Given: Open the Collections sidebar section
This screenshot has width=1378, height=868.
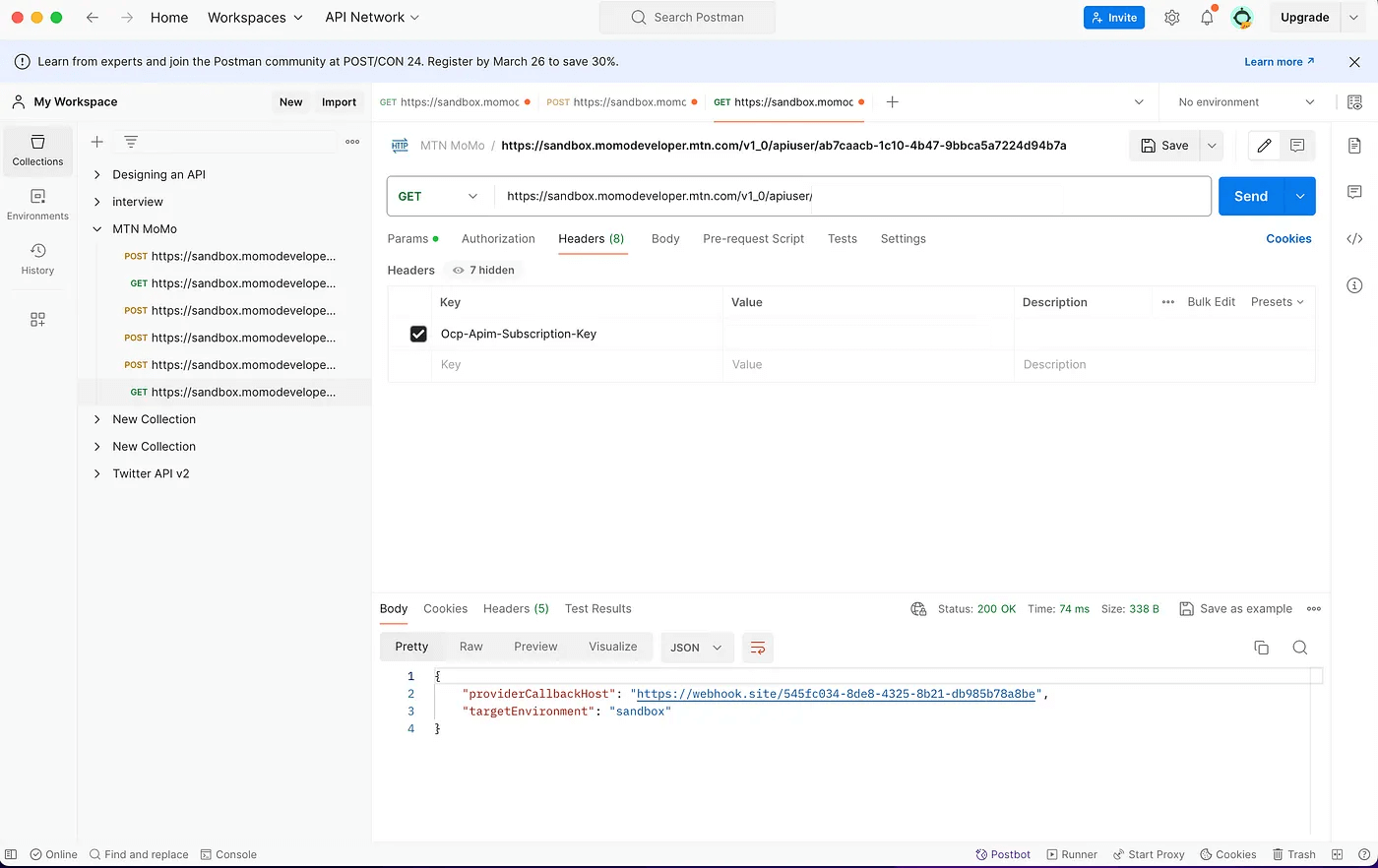Looking at the screenshot, I should (x=37, y=151).
